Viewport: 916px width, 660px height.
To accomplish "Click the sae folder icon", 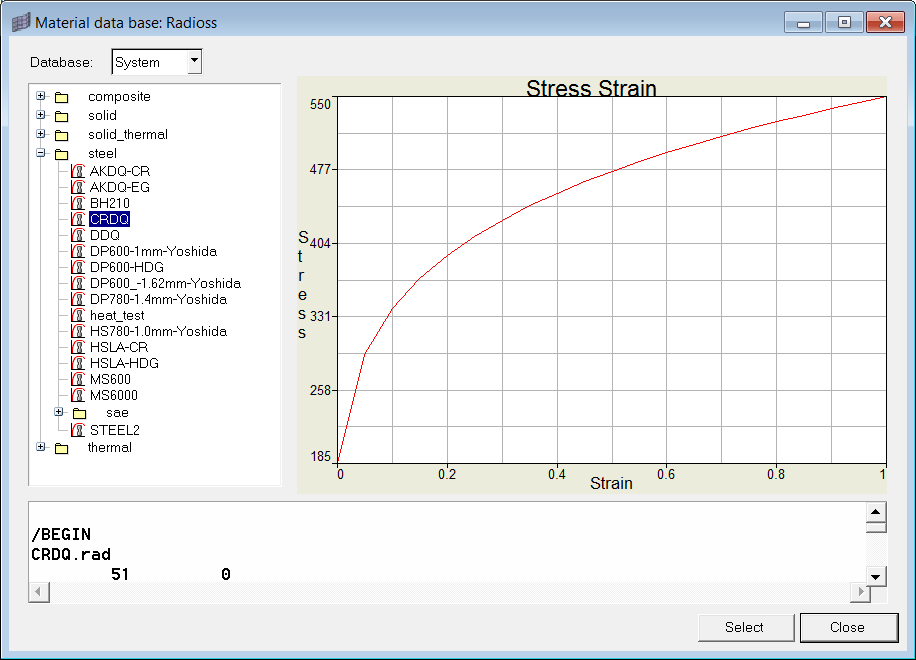I will point(79,414).
